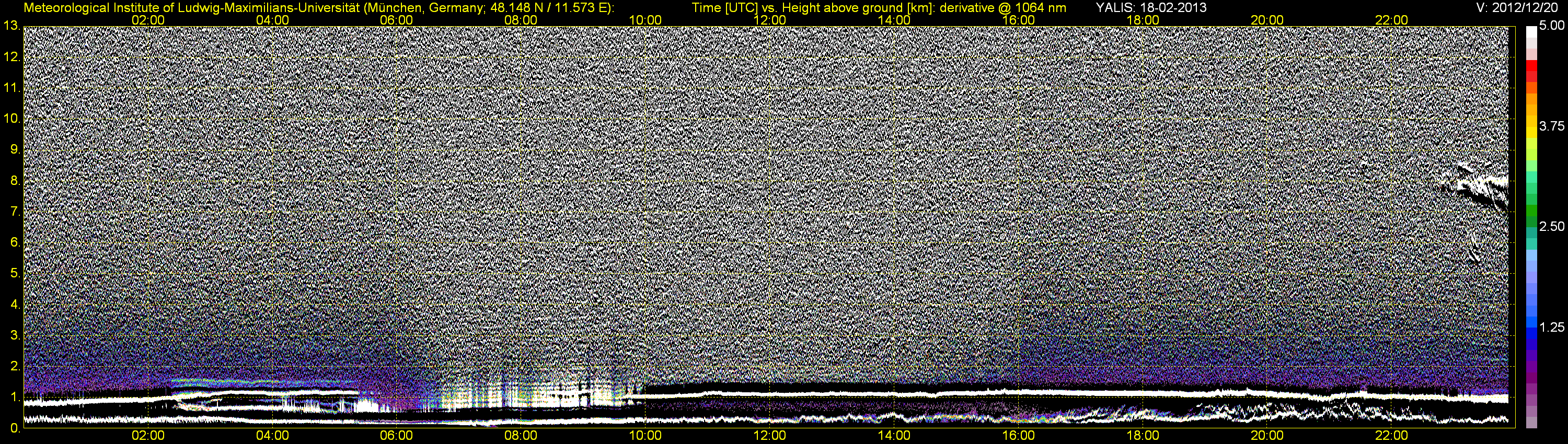Screen dimensions: 1568x444
Task: Select the 2.50 colorbar value label
Action: (x=1552, y=227)
